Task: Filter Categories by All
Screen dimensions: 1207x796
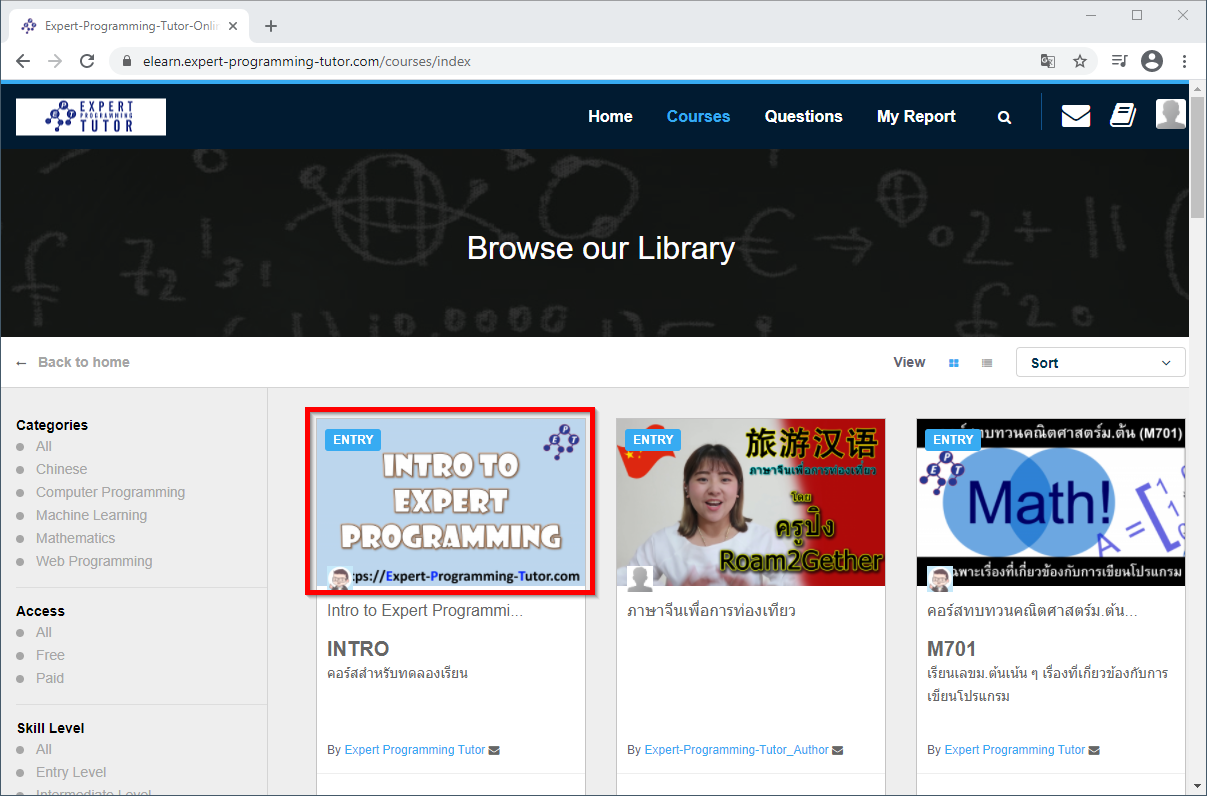Action: tap(44, 447)
